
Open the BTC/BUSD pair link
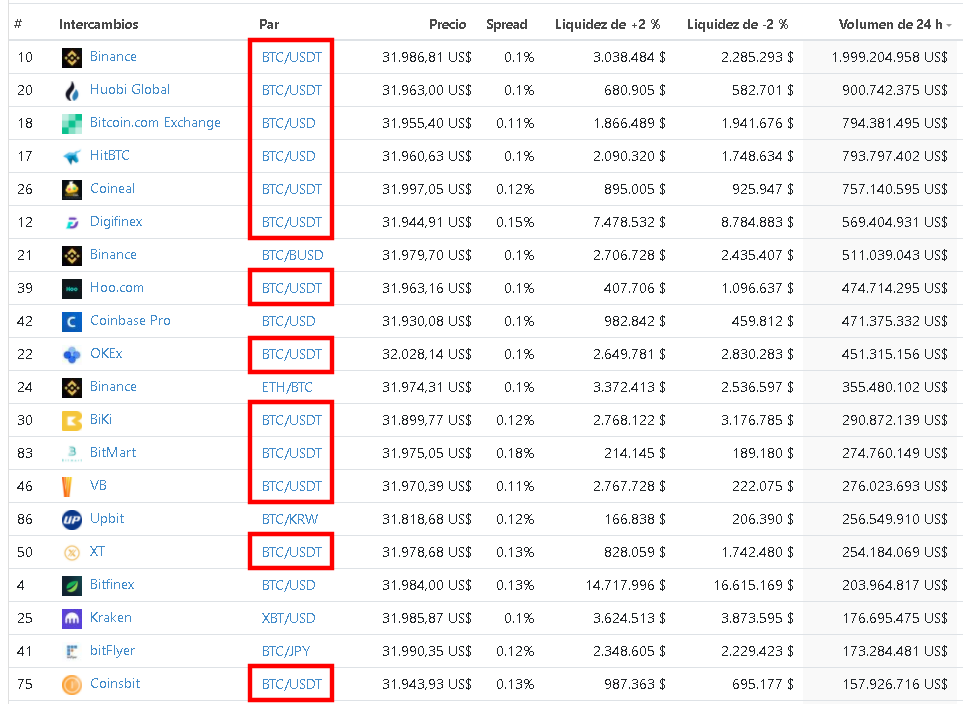(x=292, y=256)
